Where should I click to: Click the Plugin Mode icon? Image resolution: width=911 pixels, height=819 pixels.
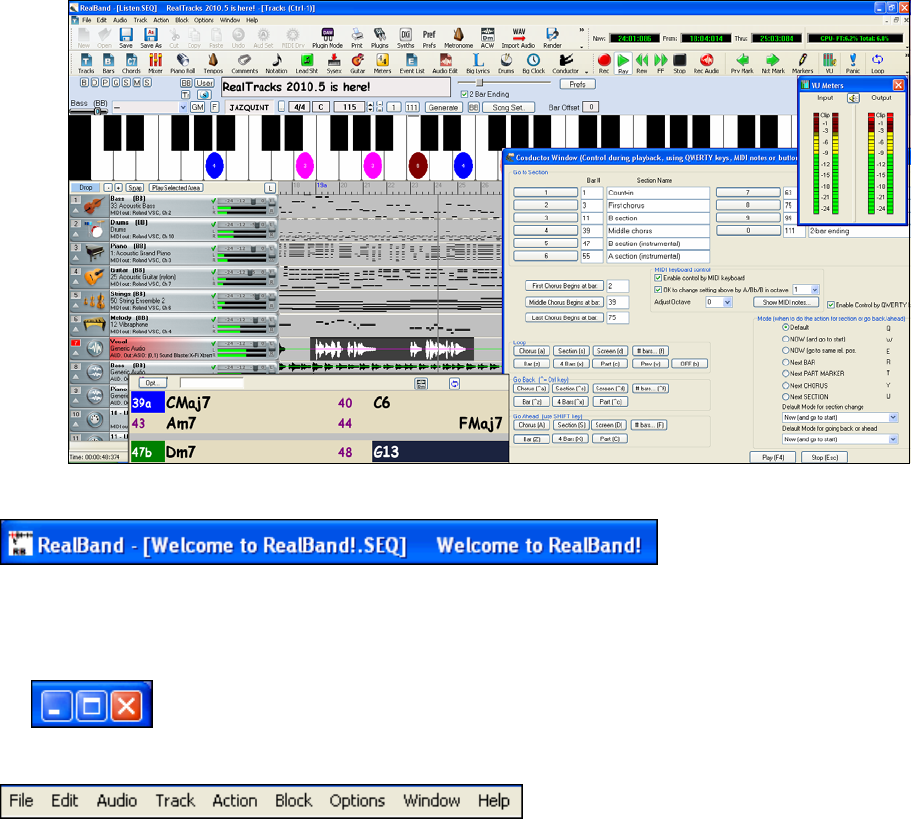tap(328, 38)
